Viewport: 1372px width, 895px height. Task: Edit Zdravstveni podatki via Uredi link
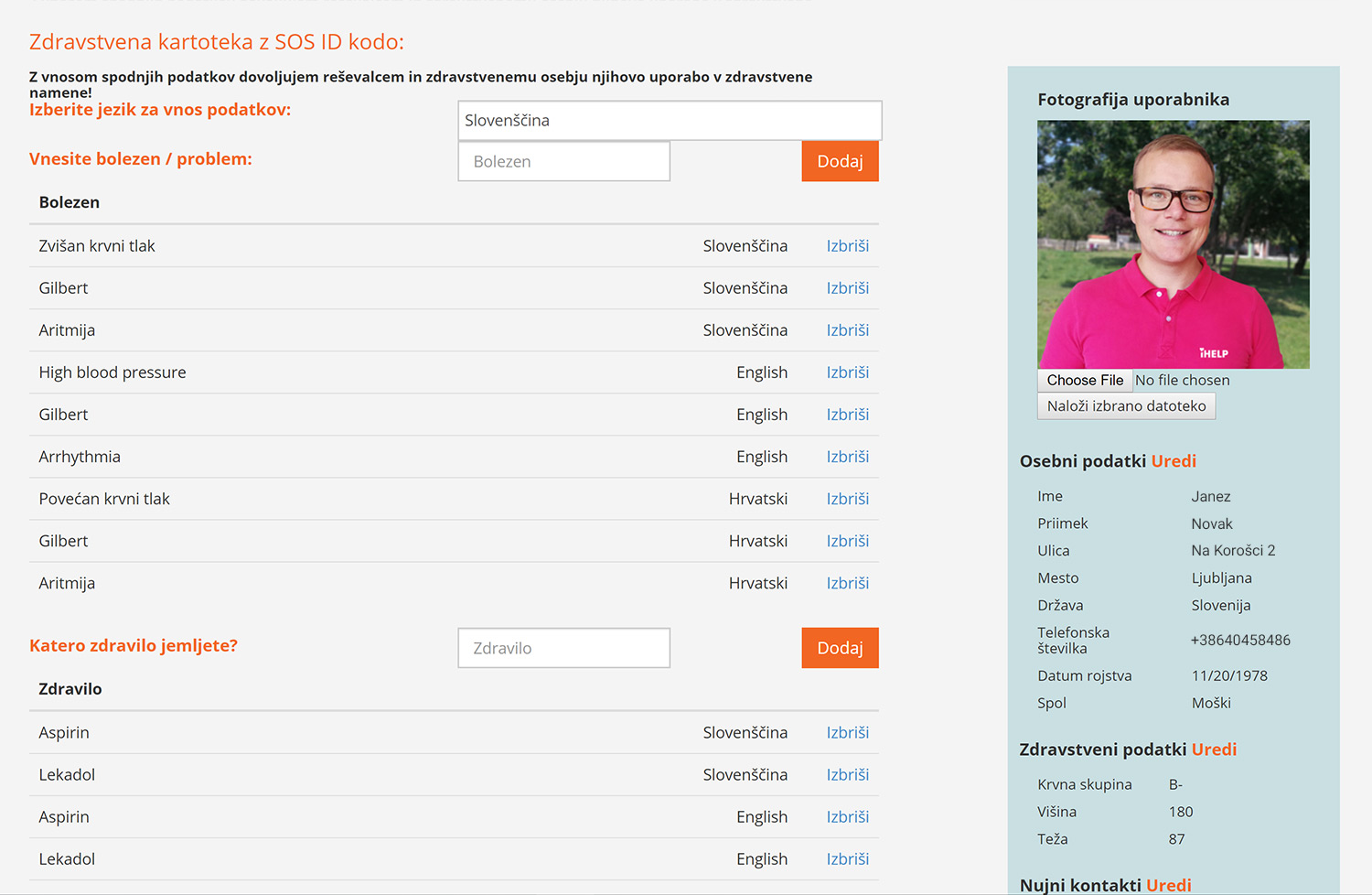1214,749
